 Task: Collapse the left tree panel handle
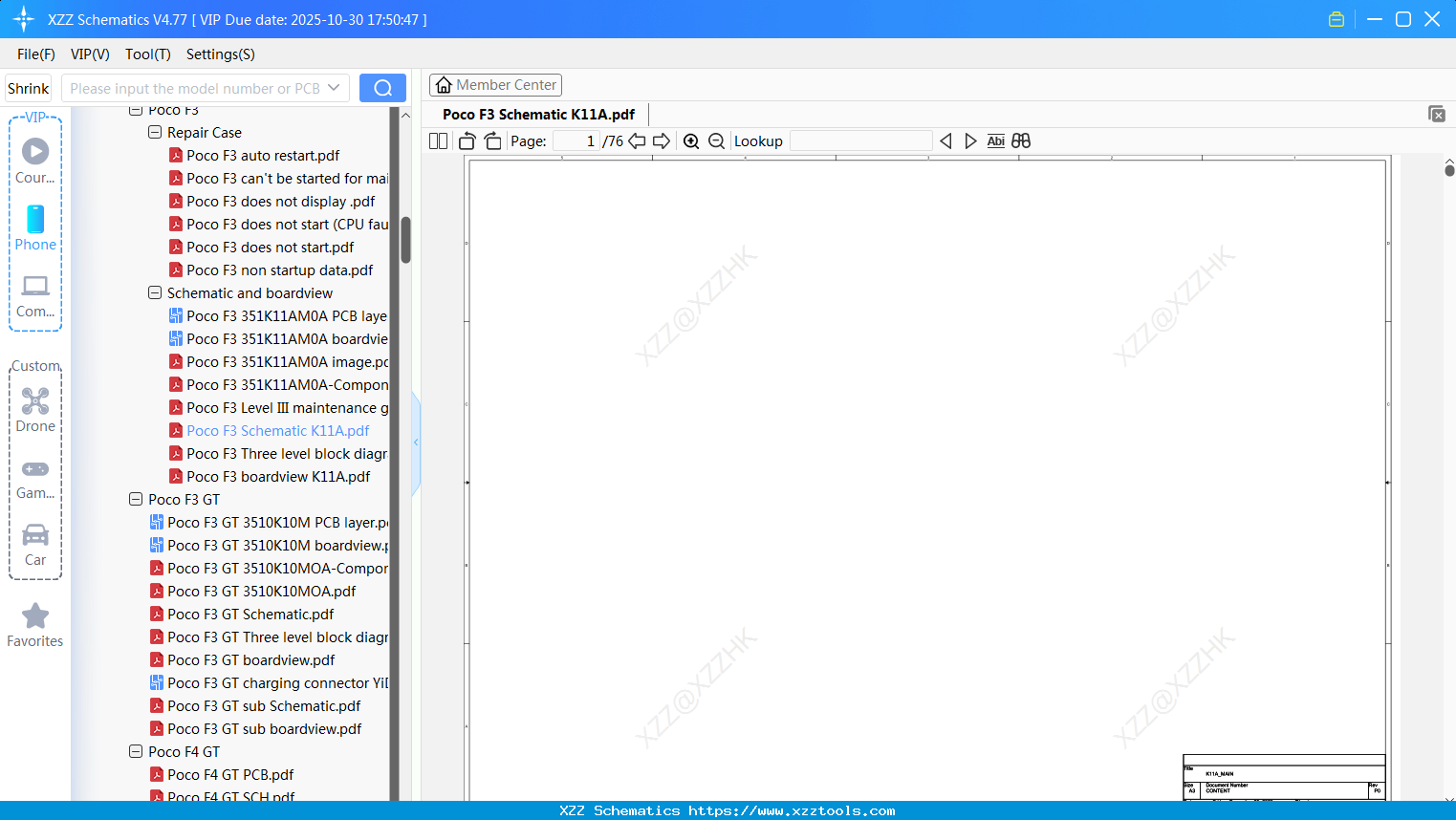[x=416, y=442]
